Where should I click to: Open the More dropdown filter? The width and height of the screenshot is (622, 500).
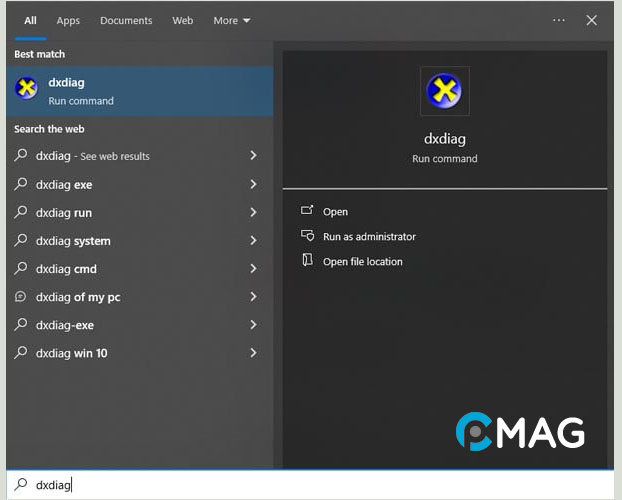232,20
